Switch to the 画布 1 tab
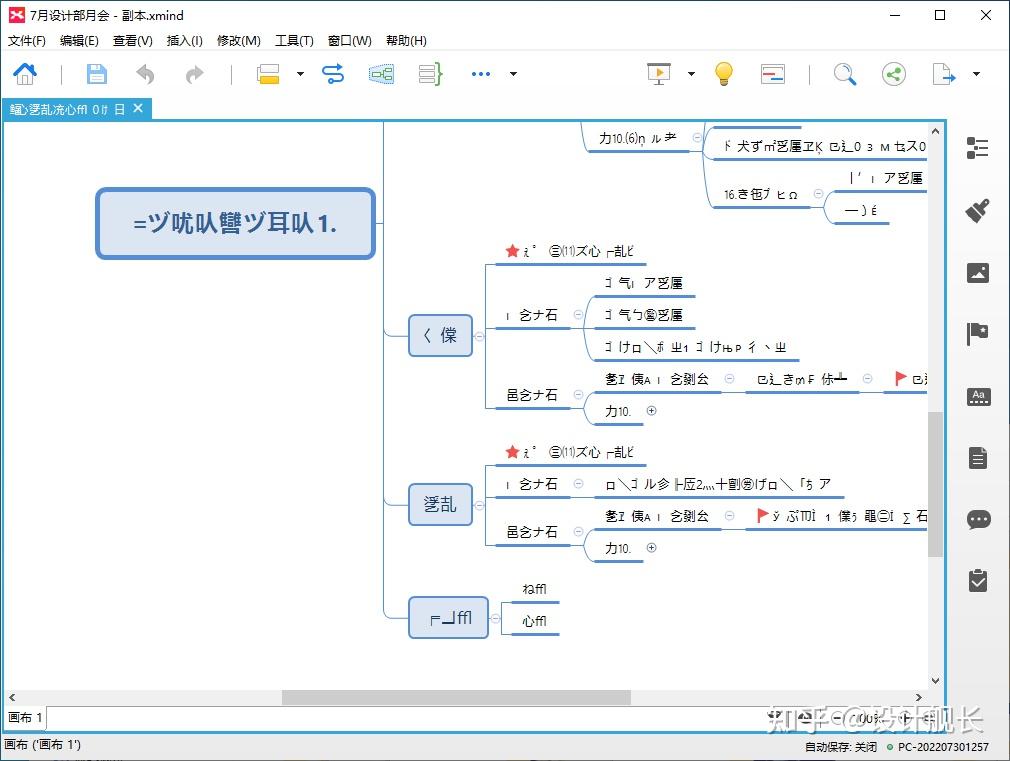 click(24, 717)
